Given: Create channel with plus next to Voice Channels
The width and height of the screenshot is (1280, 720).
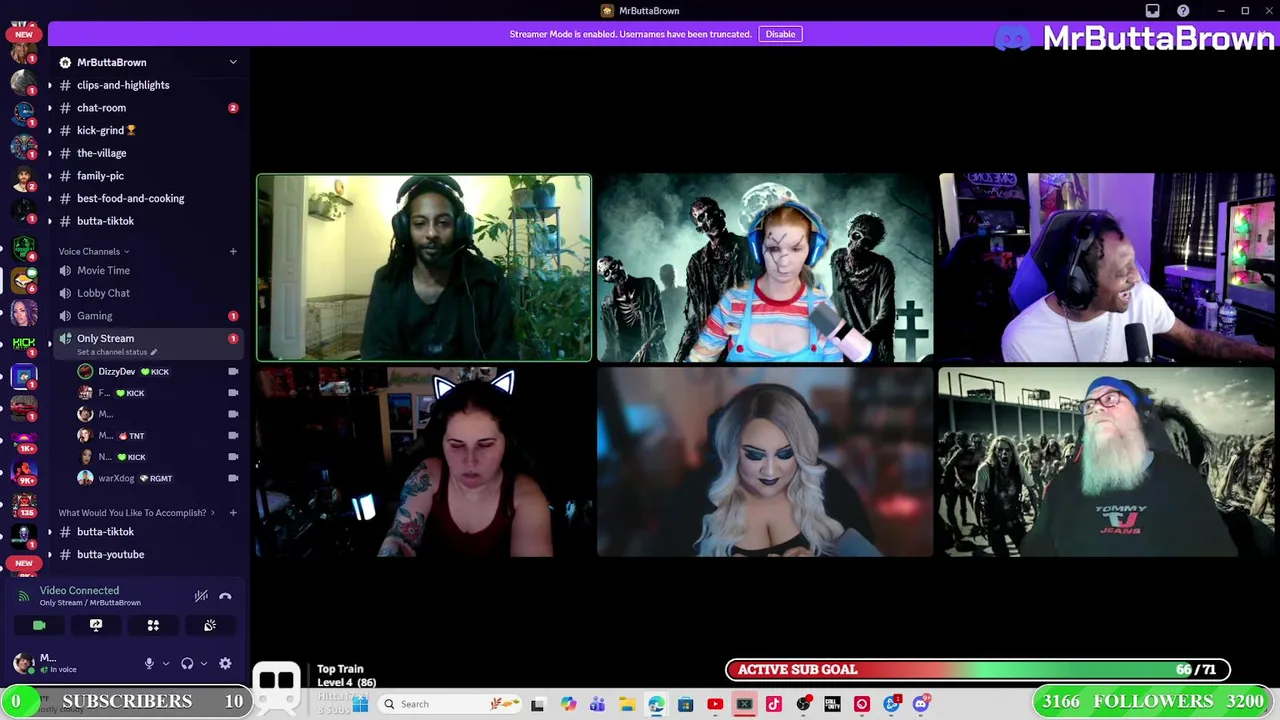Looking at the screenshot, I should coord(233,251).
